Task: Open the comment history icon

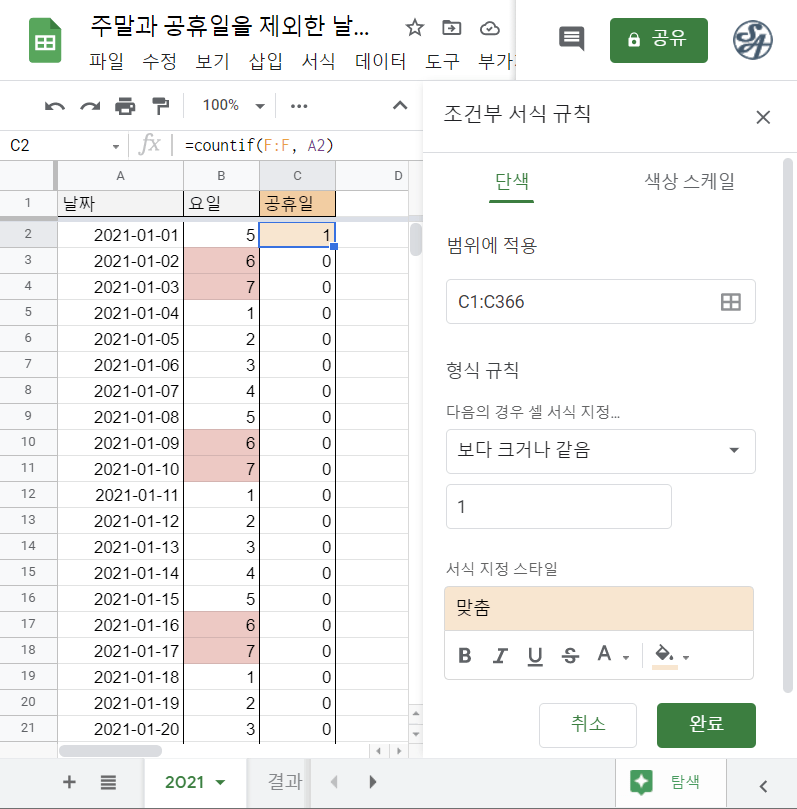Action: tap(571, 39)
